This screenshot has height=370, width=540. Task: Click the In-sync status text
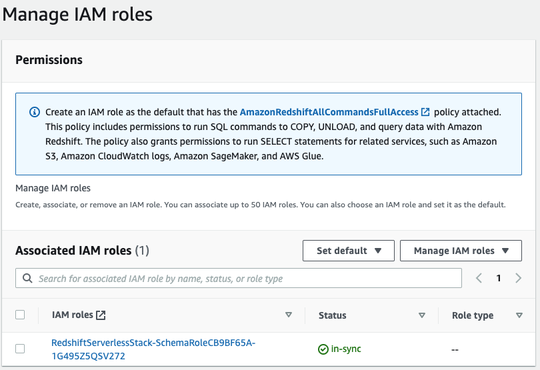point(346,349)
